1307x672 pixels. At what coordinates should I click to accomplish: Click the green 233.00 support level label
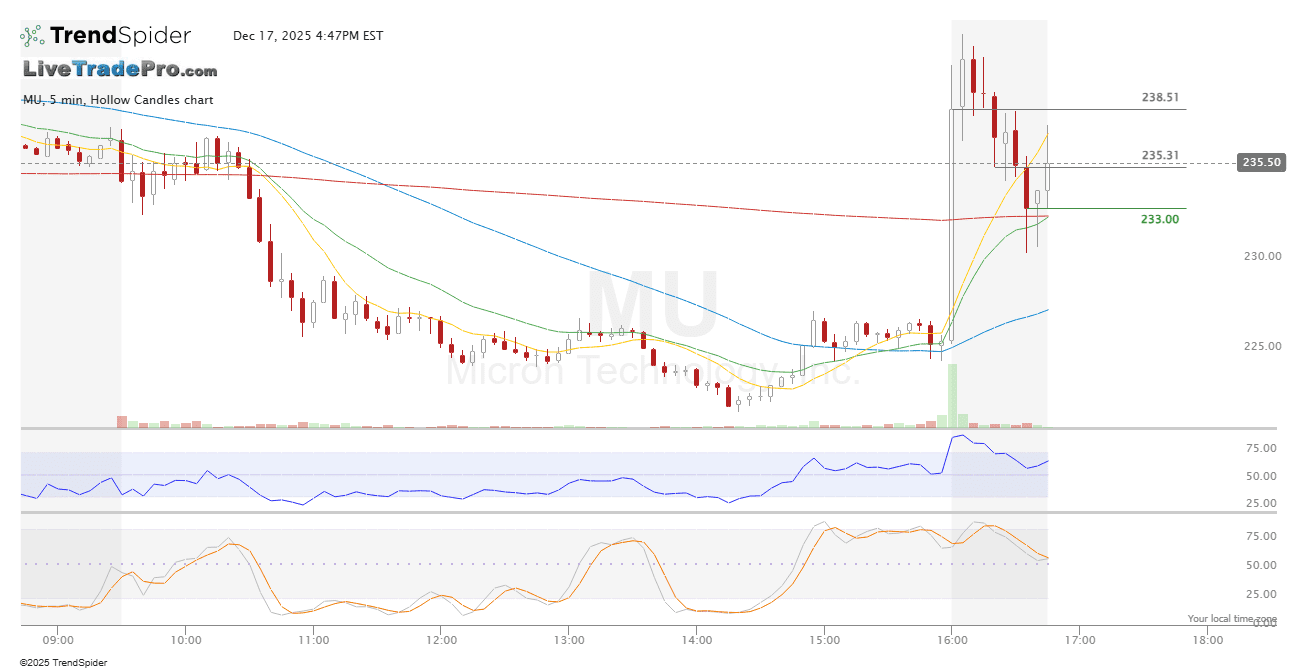coord(1160,219)
